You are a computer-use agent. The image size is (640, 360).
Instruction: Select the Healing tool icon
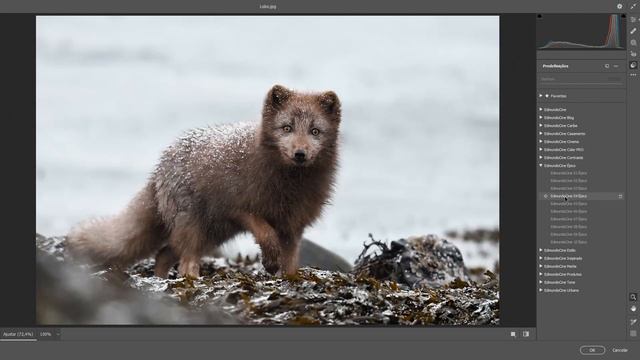pyautogui.click(x=633, y=31)
